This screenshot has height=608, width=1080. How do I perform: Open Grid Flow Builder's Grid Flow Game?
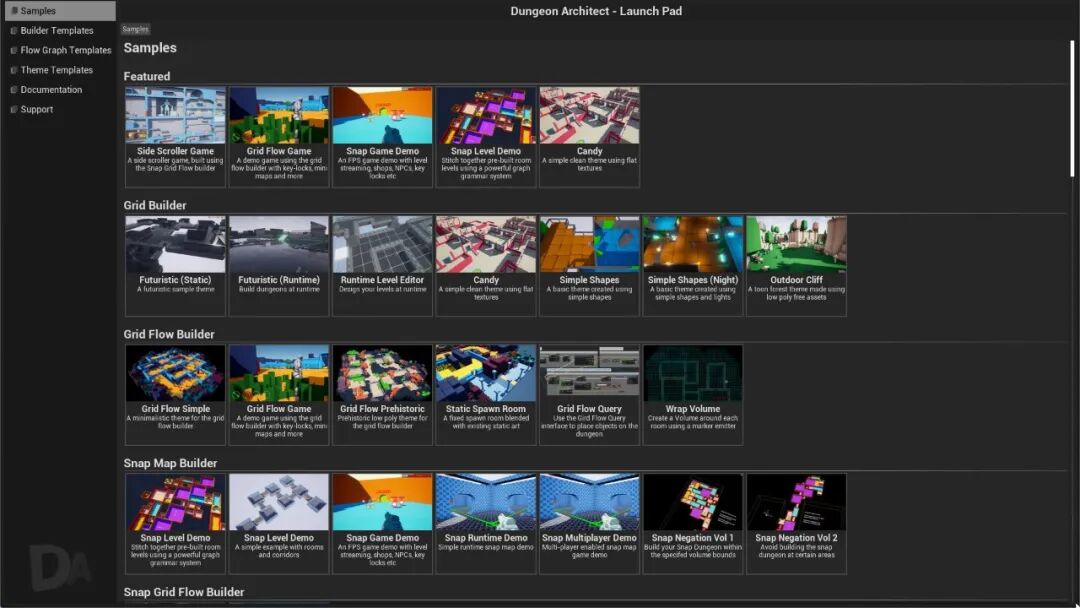pyautogui.click(x=279, y=395)
